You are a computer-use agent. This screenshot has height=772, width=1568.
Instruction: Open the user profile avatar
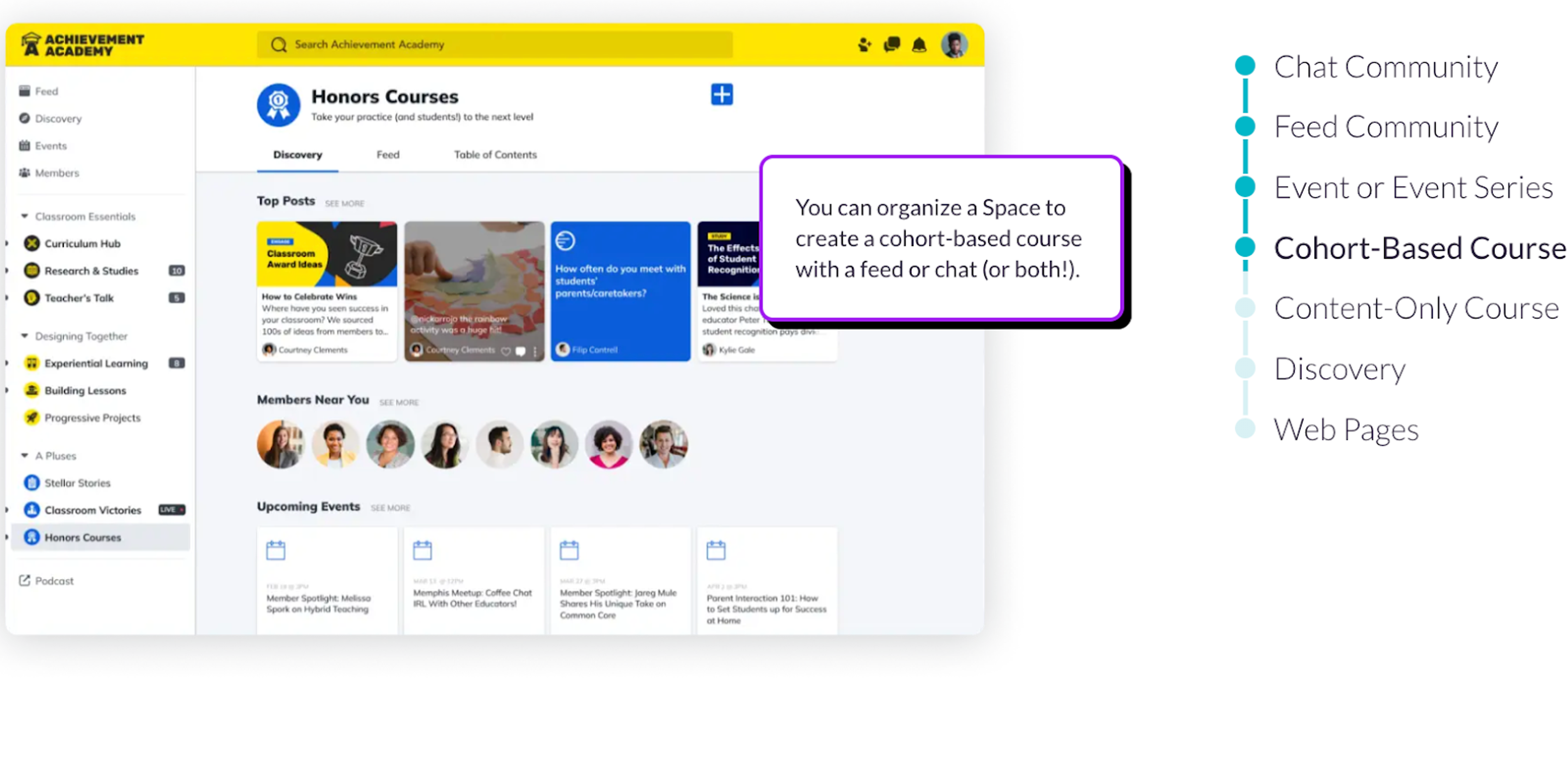click(954, 45)
